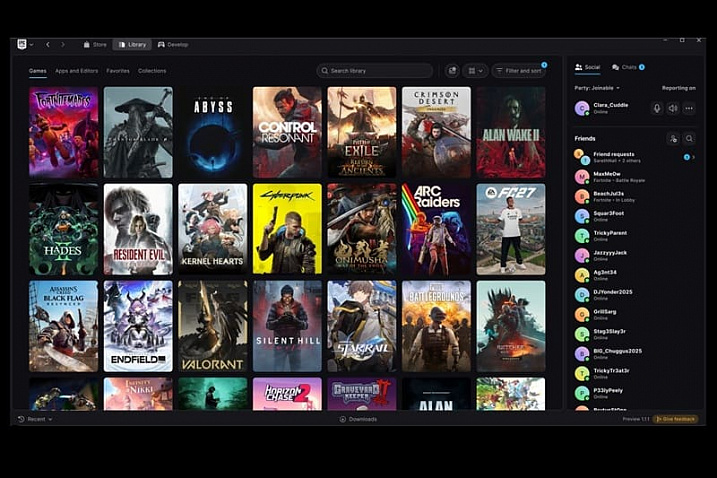The image size is (717, 478).
Task: Select the Games sub-tab
Action: (x=37, y=71)
